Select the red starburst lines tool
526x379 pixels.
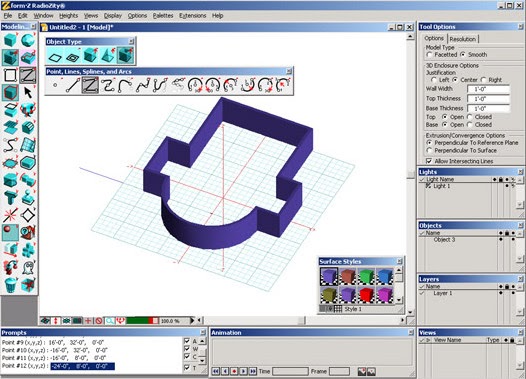click(x=10, y=215)
